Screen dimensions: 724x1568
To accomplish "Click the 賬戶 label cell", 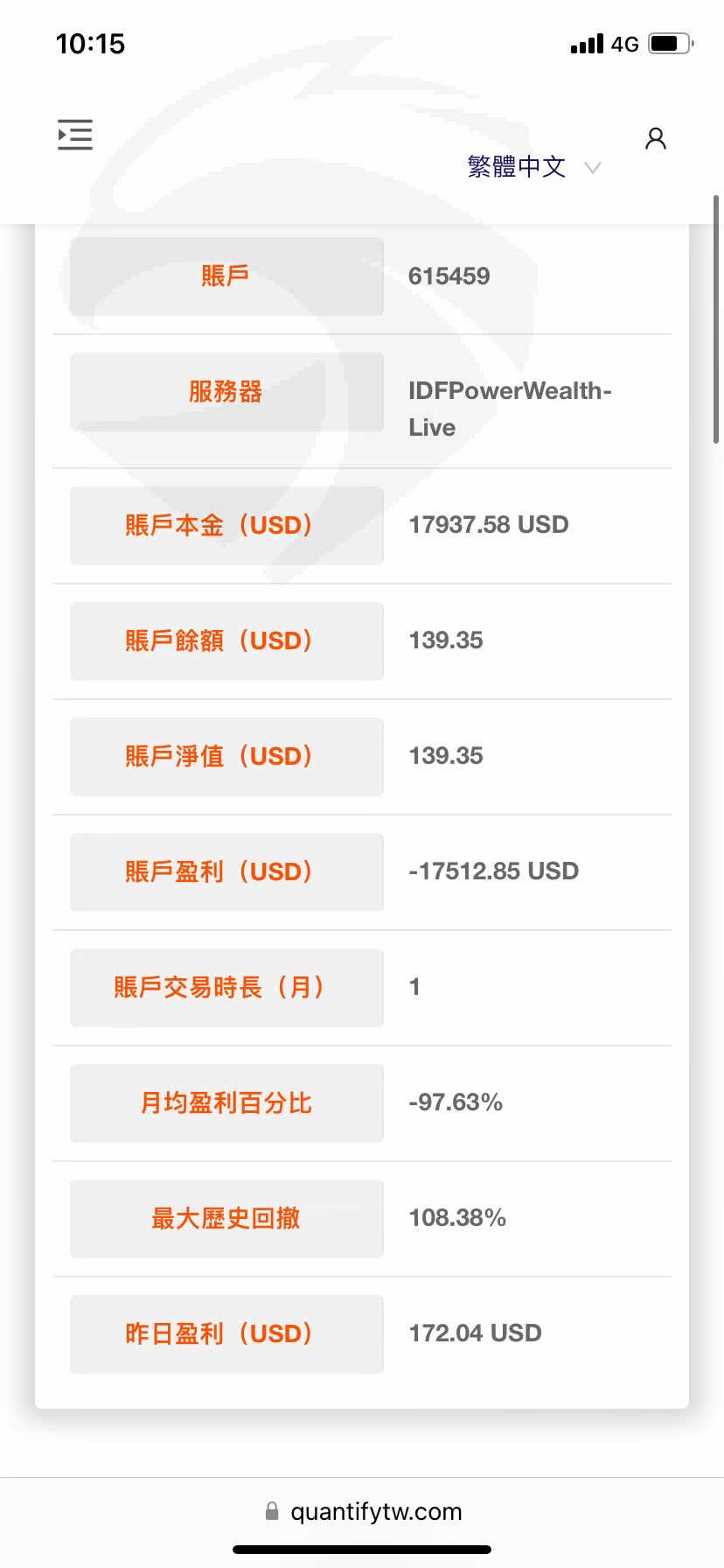I will pyautogui.click(x=226, y=276).
